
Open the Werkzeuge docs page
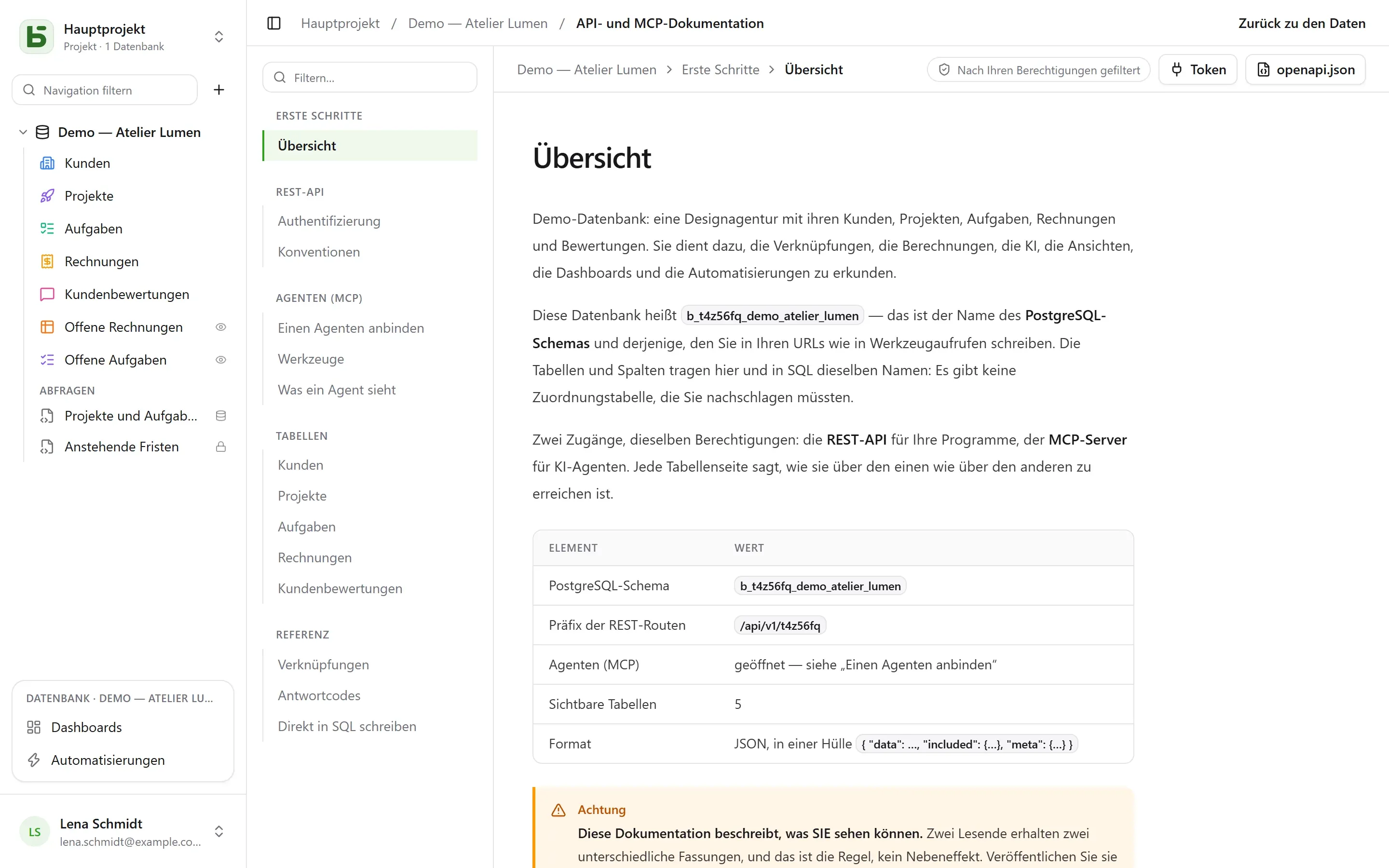click(311, 359)
